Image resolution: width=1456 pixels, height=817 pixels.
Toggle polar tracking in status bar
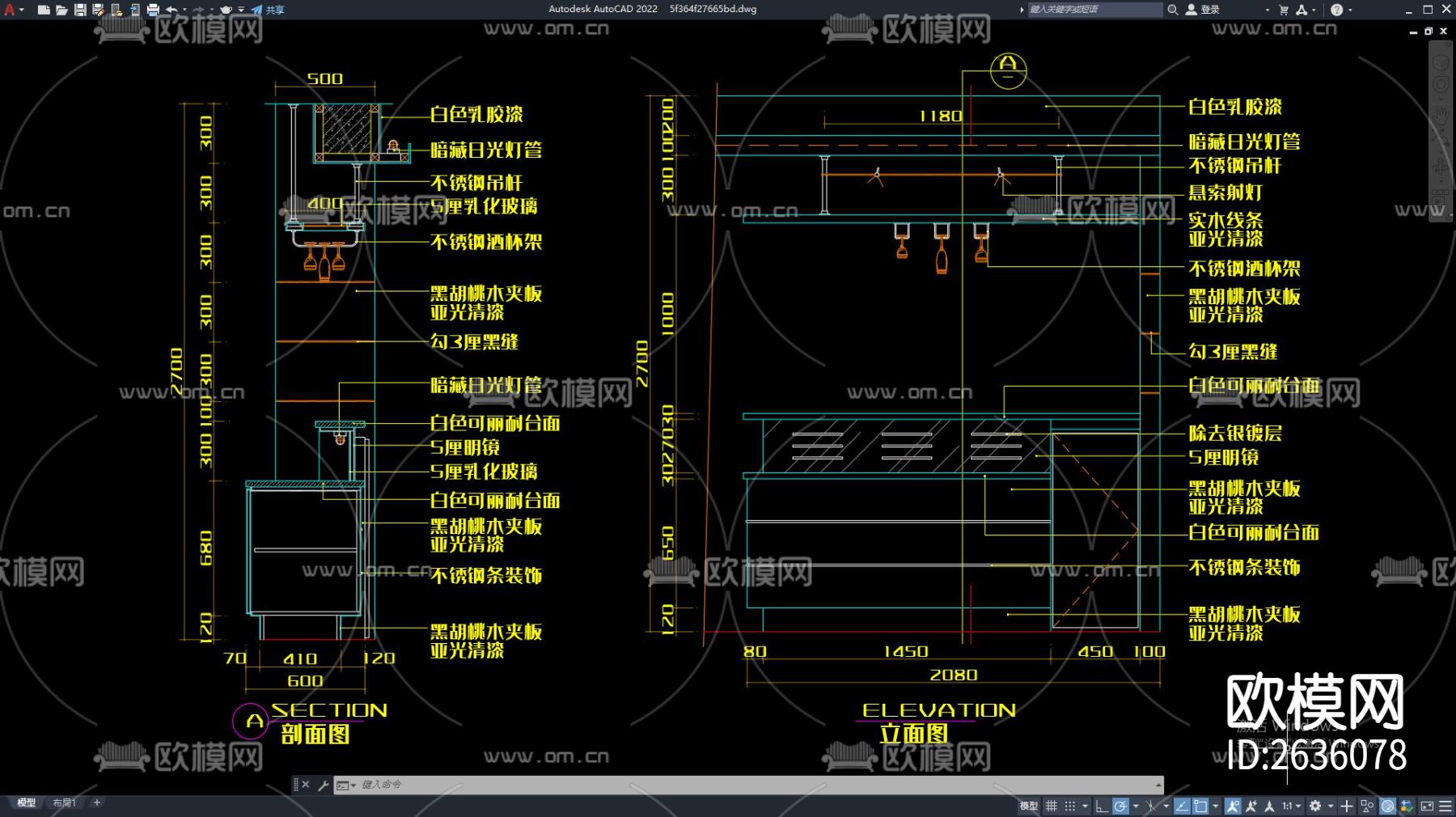[1120, 806]
